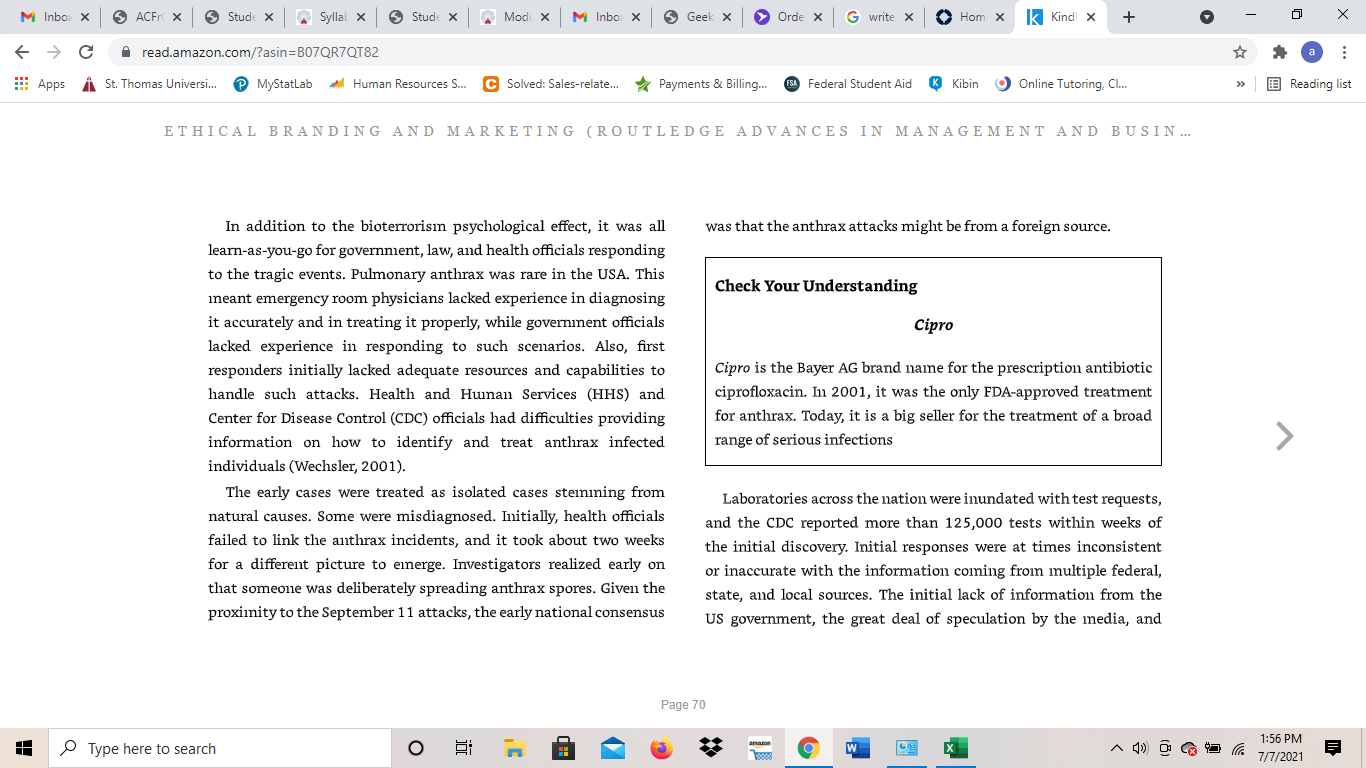Close the Kindle tab
Screen dimensions: 1366x768
click(x=1090, y=17)
